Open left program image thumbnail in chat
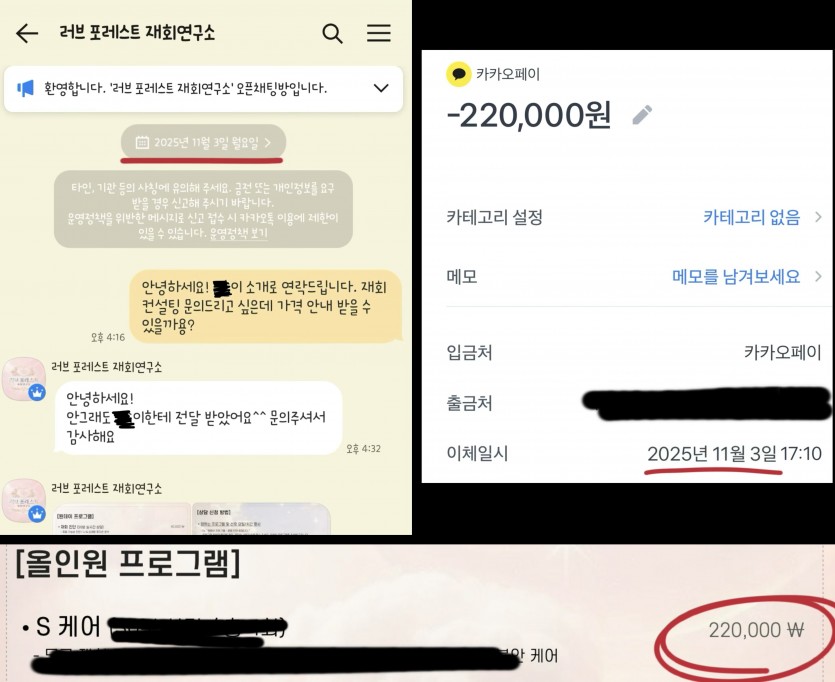Image resolution: width=835 pixels, height=682 pixels. (122, 519)
